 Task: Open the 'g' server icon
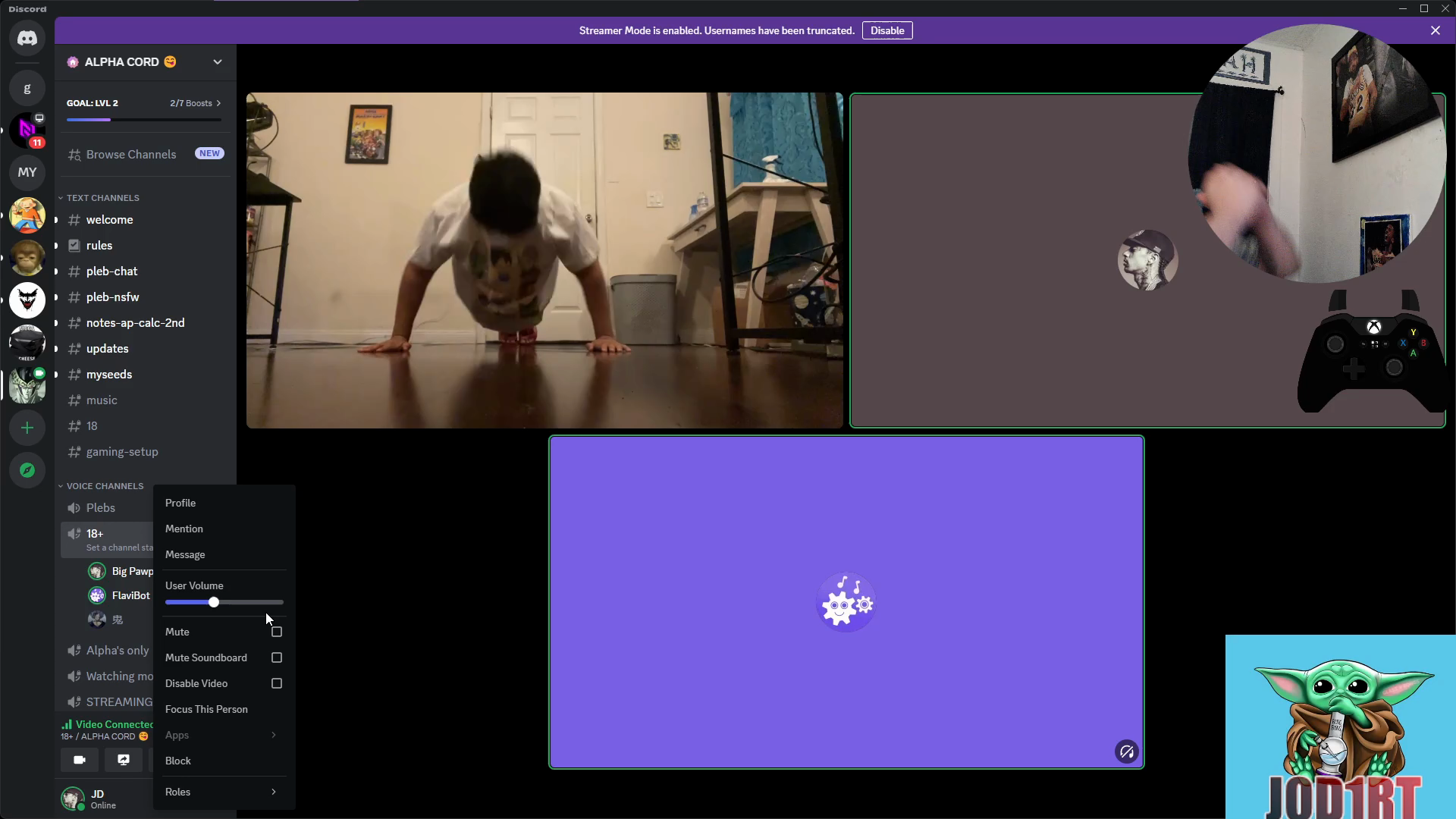[27, 88]
